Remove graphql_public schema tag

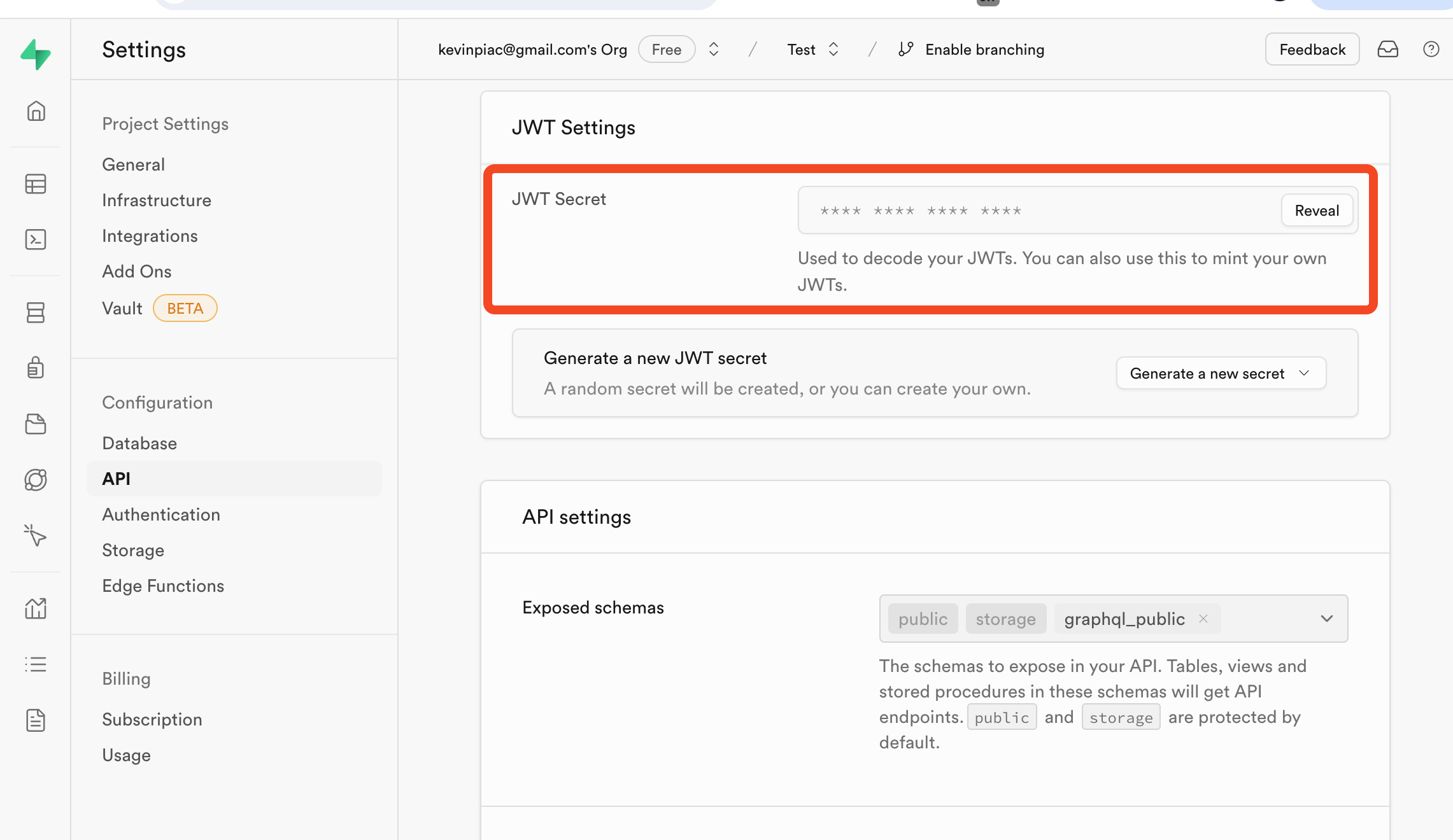point(1203,619)
